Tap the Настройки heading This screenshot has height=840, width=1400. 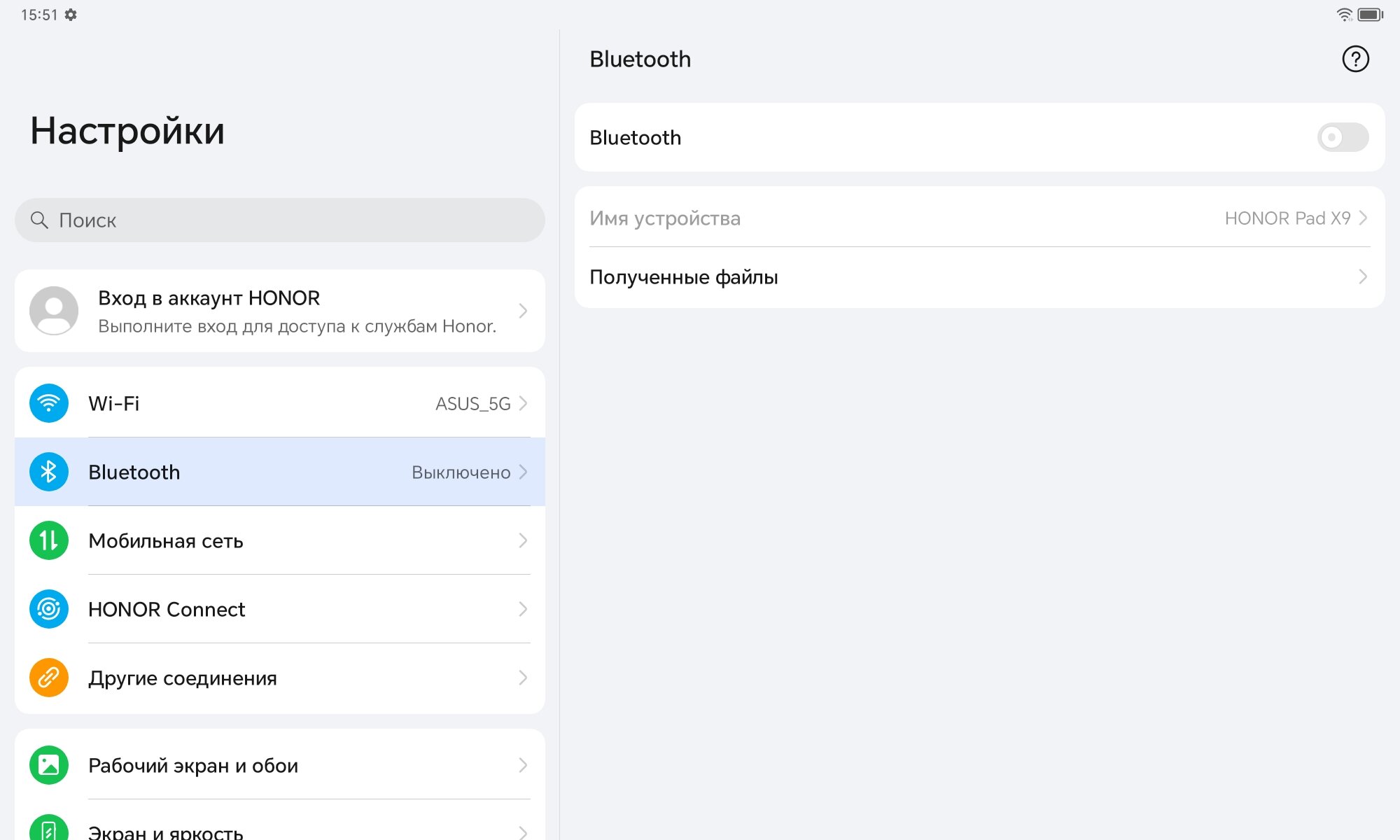pyautogui.click(x=127, y=131)
